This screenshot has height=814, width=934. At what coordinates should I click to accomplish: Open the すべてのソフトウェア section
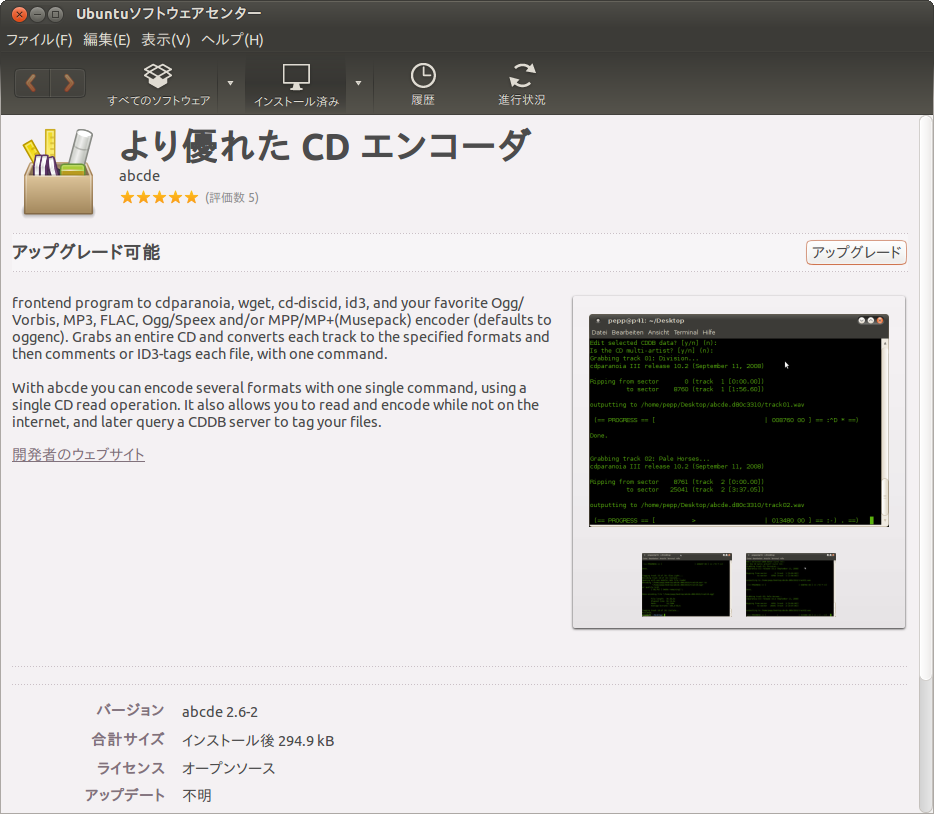click(x=158, y=84)
